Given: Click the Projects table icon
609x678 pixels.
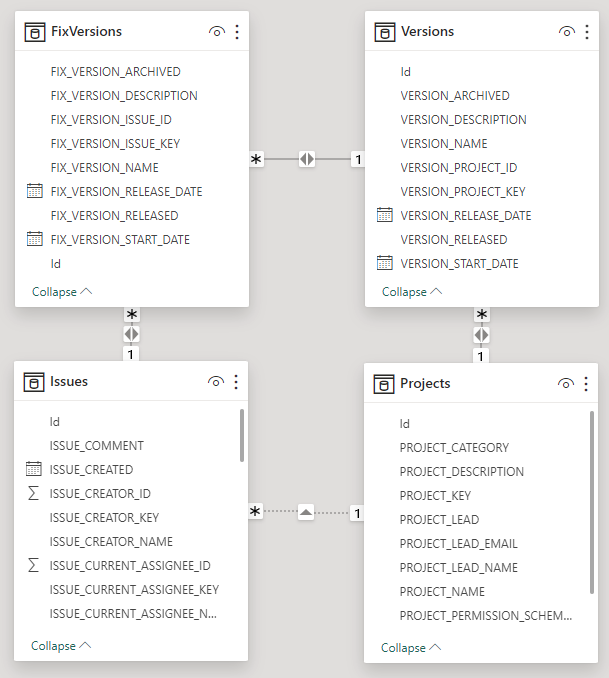Looking at the screenshot, I should point(384,384).
